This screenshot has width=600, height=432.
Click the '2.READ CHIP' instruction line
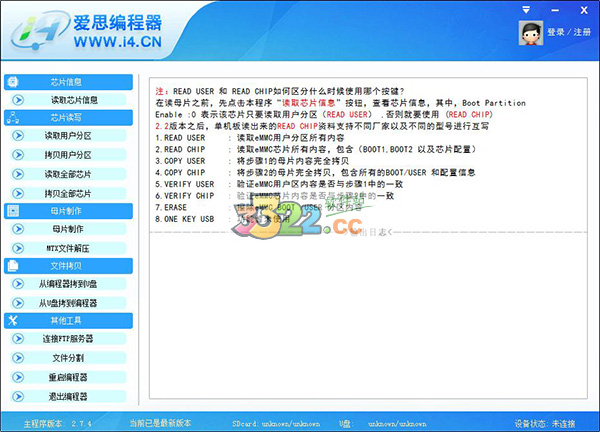tap(316, 149)
